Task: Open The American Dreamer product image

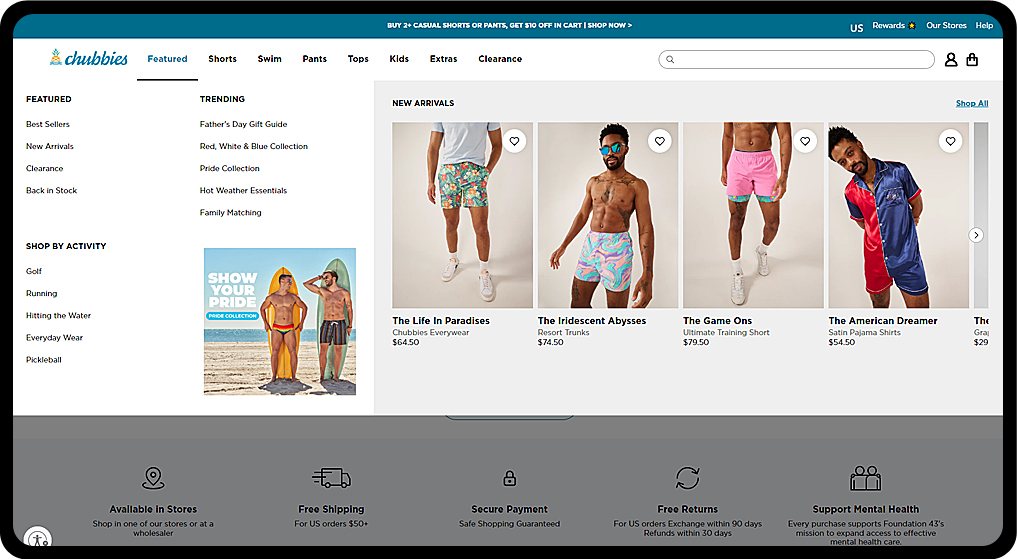Action: pyautogui.click(x=898, y=215)
